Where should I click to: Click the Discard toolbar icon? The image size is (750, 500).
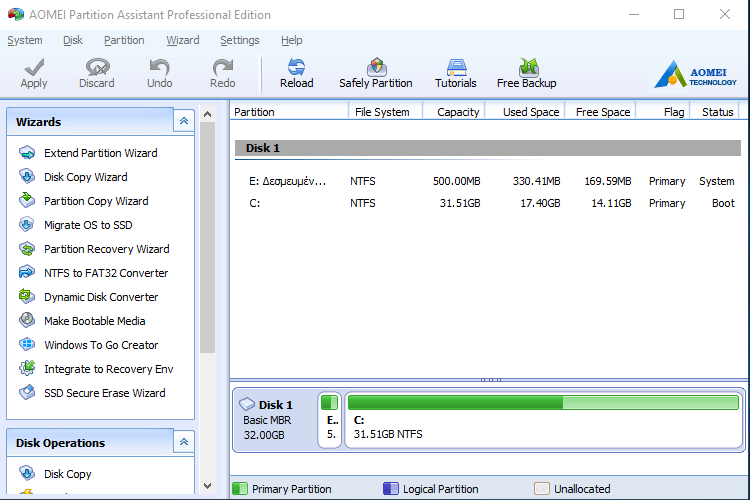[97, 67]
